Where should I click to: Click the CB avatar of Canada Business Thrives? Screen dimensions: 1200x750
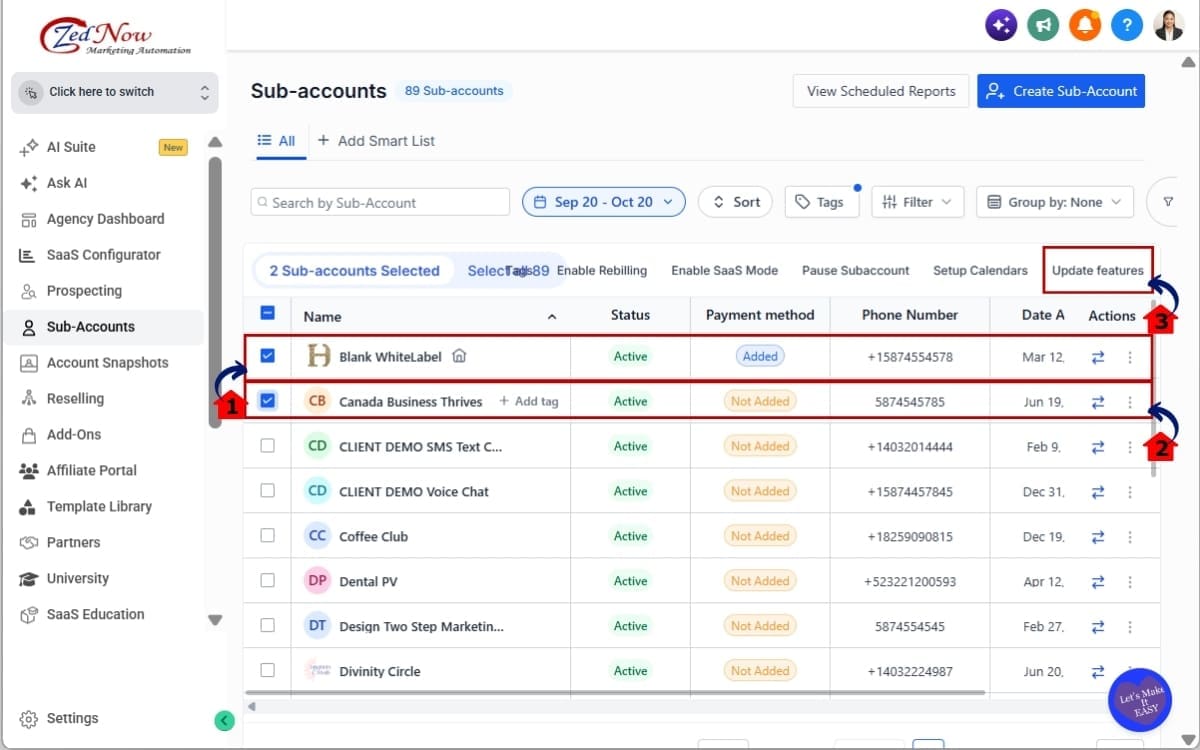(x=317, y=401)
